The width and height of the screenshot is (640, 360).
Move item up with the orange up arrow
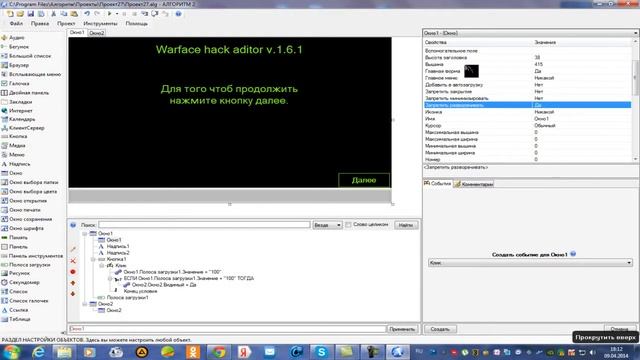73,283
